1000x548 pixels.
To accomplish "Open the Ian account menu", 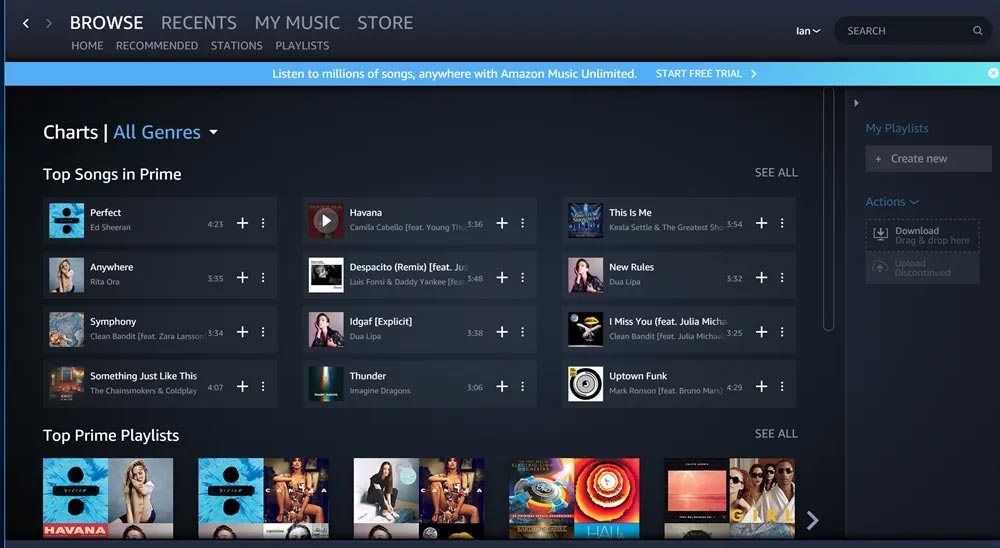I will 808,31.
